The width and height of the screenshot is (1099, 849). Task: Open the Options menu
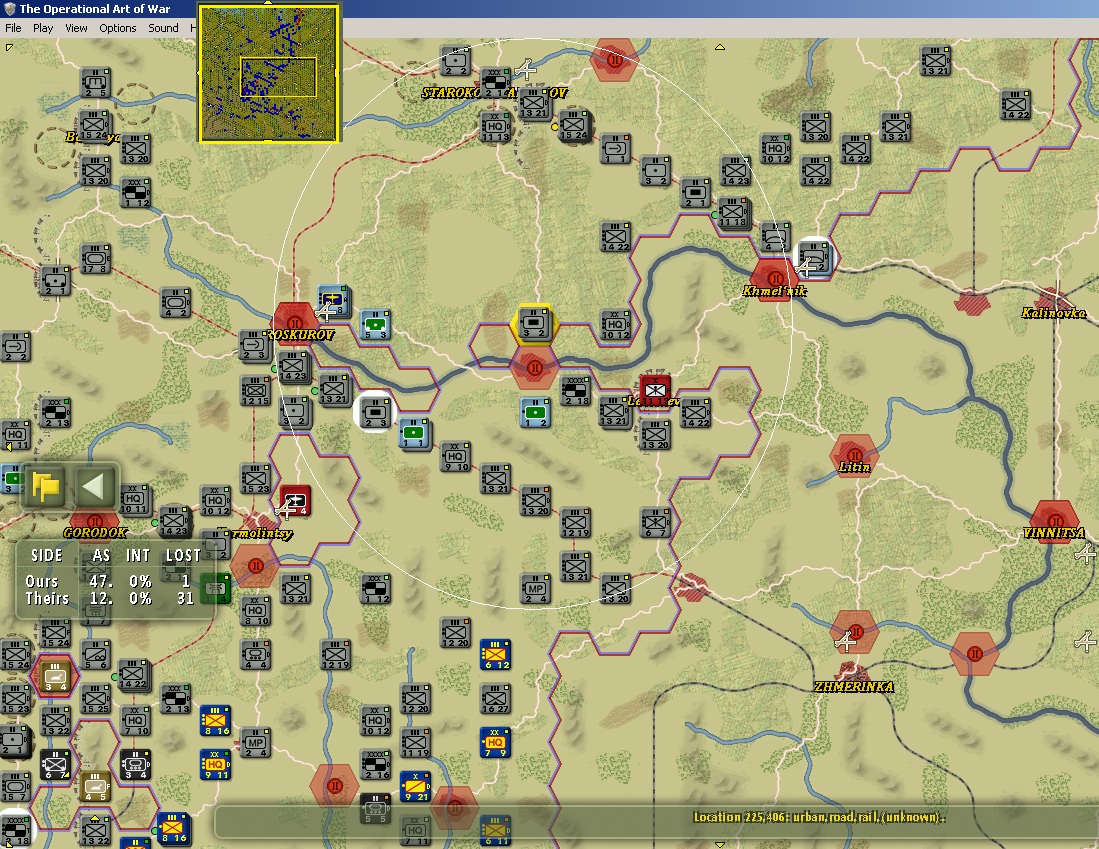pos(118,28)
